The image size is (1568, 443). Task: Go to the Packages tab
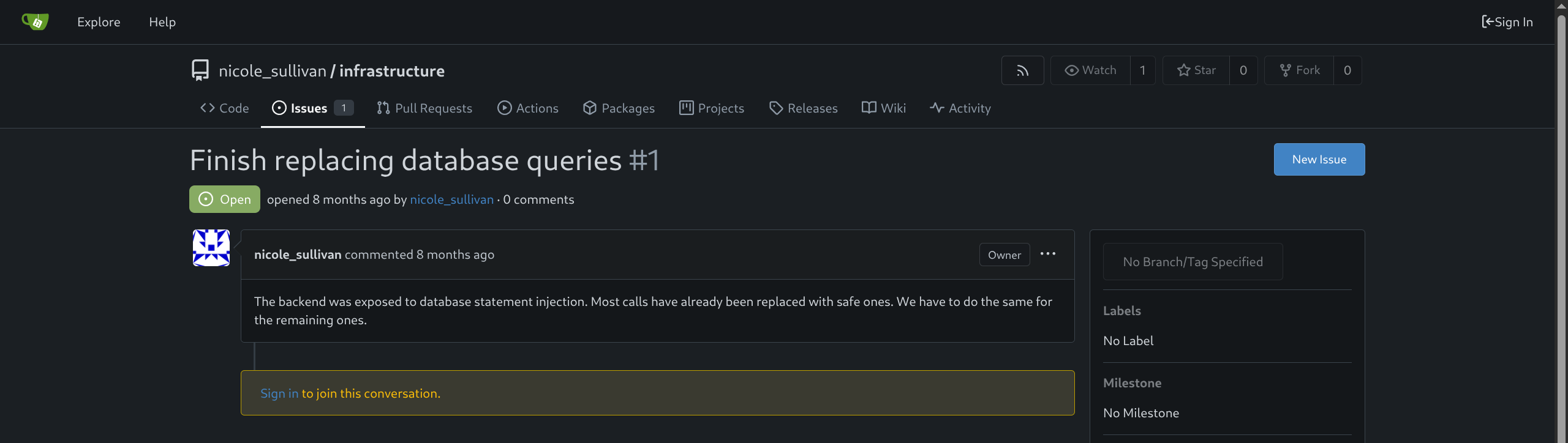click(x=619, y=108)
